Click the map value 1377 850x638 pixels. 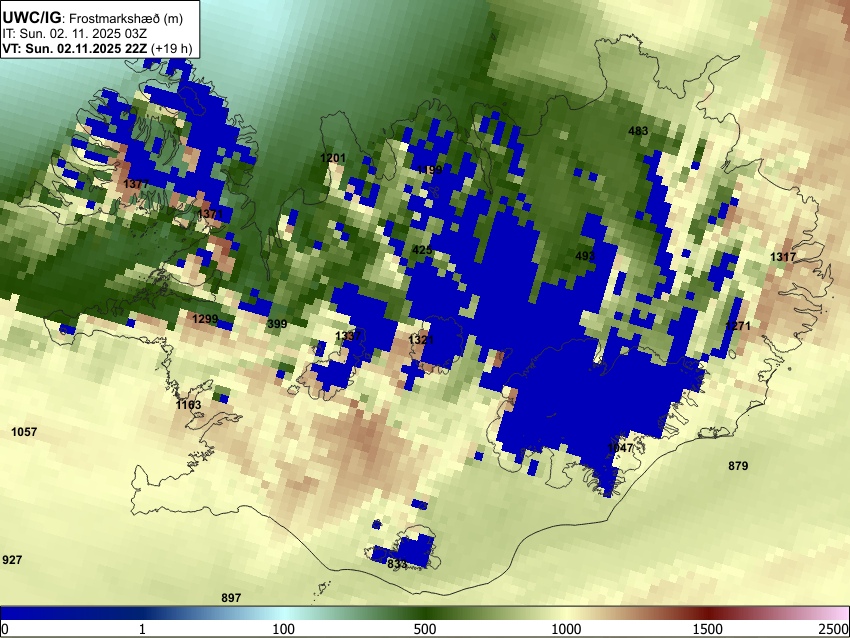click(136, 184)
